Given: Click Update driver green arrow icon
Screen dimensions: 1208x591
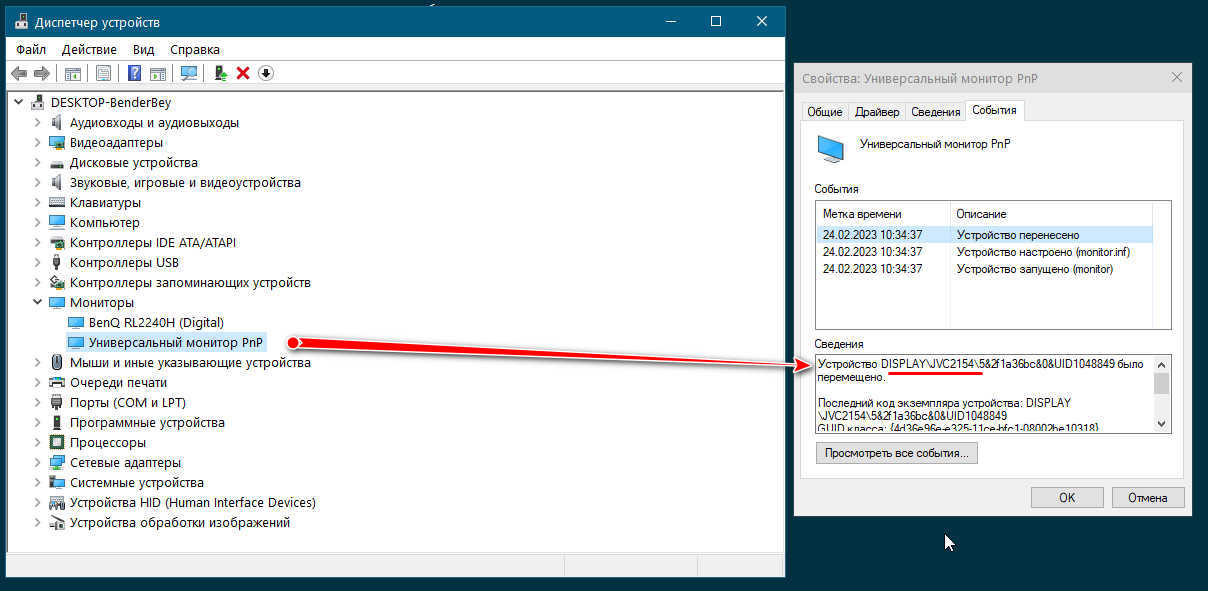Looking at the screenshot, I should coord(221,73).
